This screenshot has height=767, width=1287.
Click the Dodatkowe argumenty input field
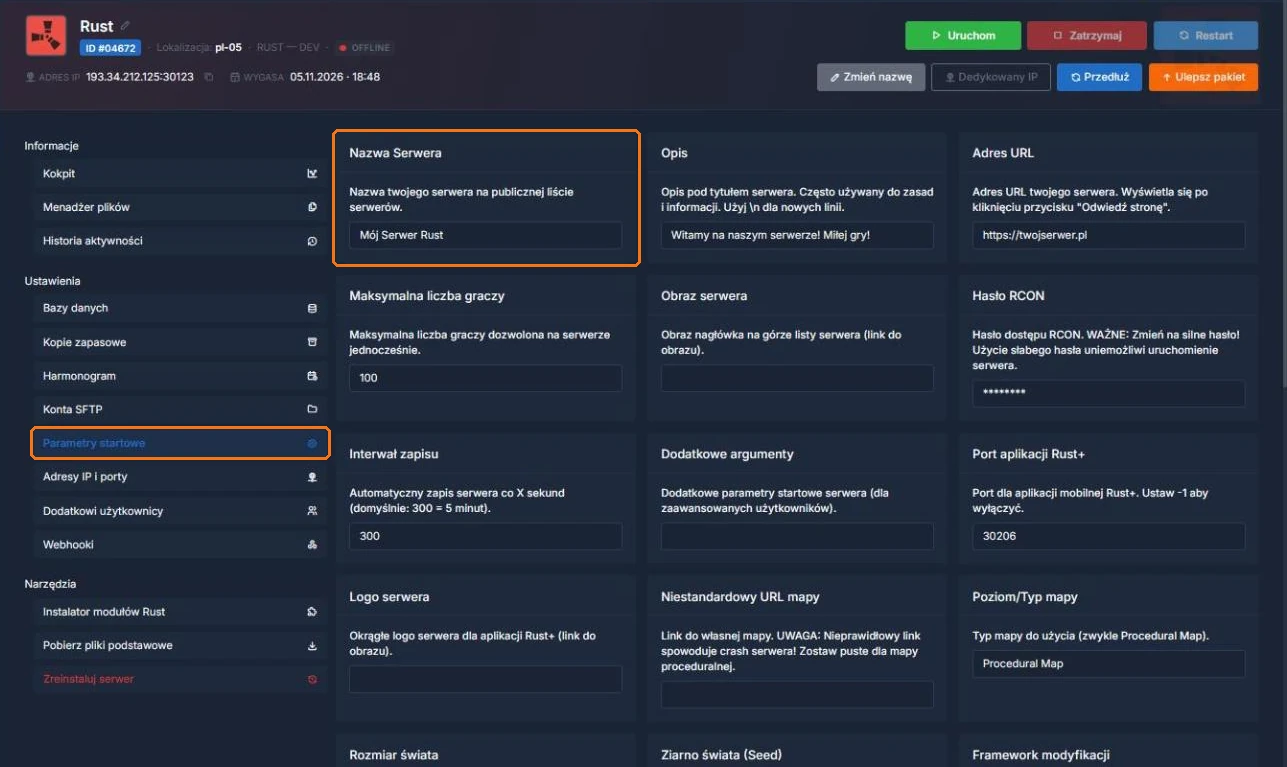click(x=797, y=536)
